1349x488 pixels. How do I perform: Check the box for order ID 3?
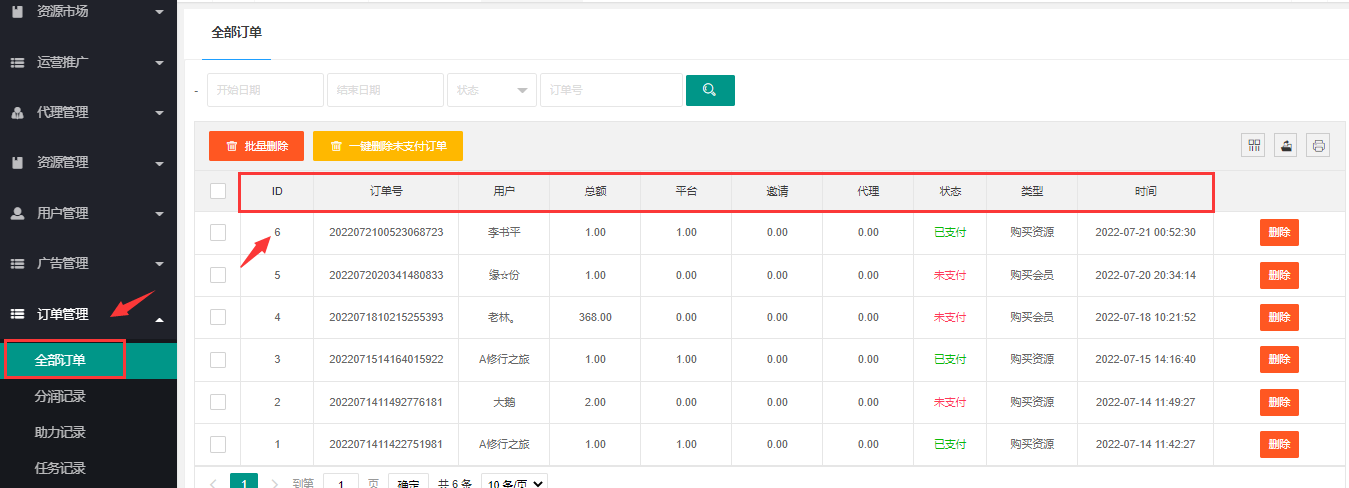click(218, 359)
